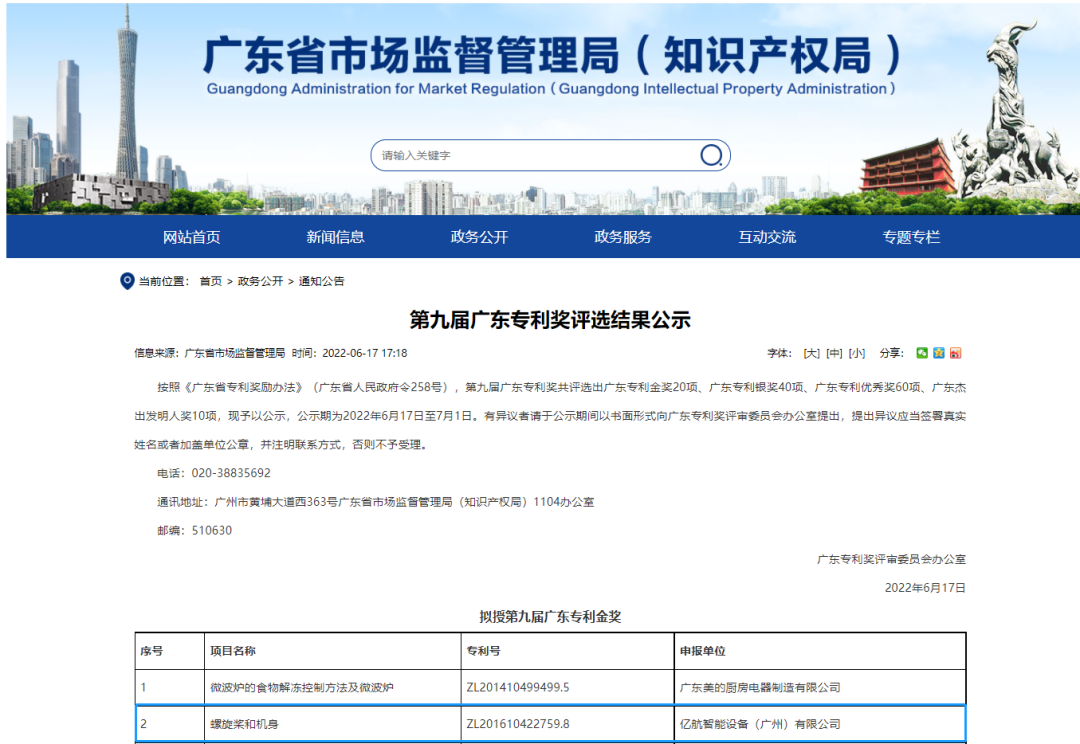Go to 通知公告 breadcrumb link
The image size is (1080, 744).
[321, 282]
